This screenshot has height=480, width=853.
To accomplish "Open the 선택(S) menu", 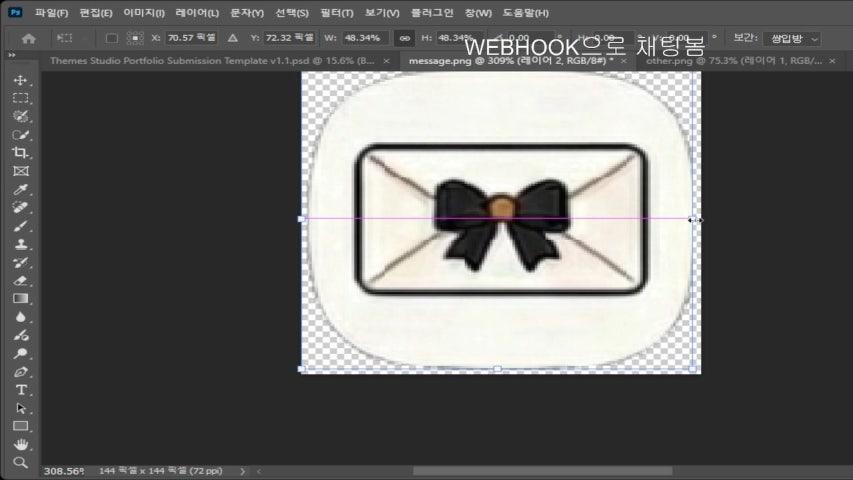I will (292, 13).
